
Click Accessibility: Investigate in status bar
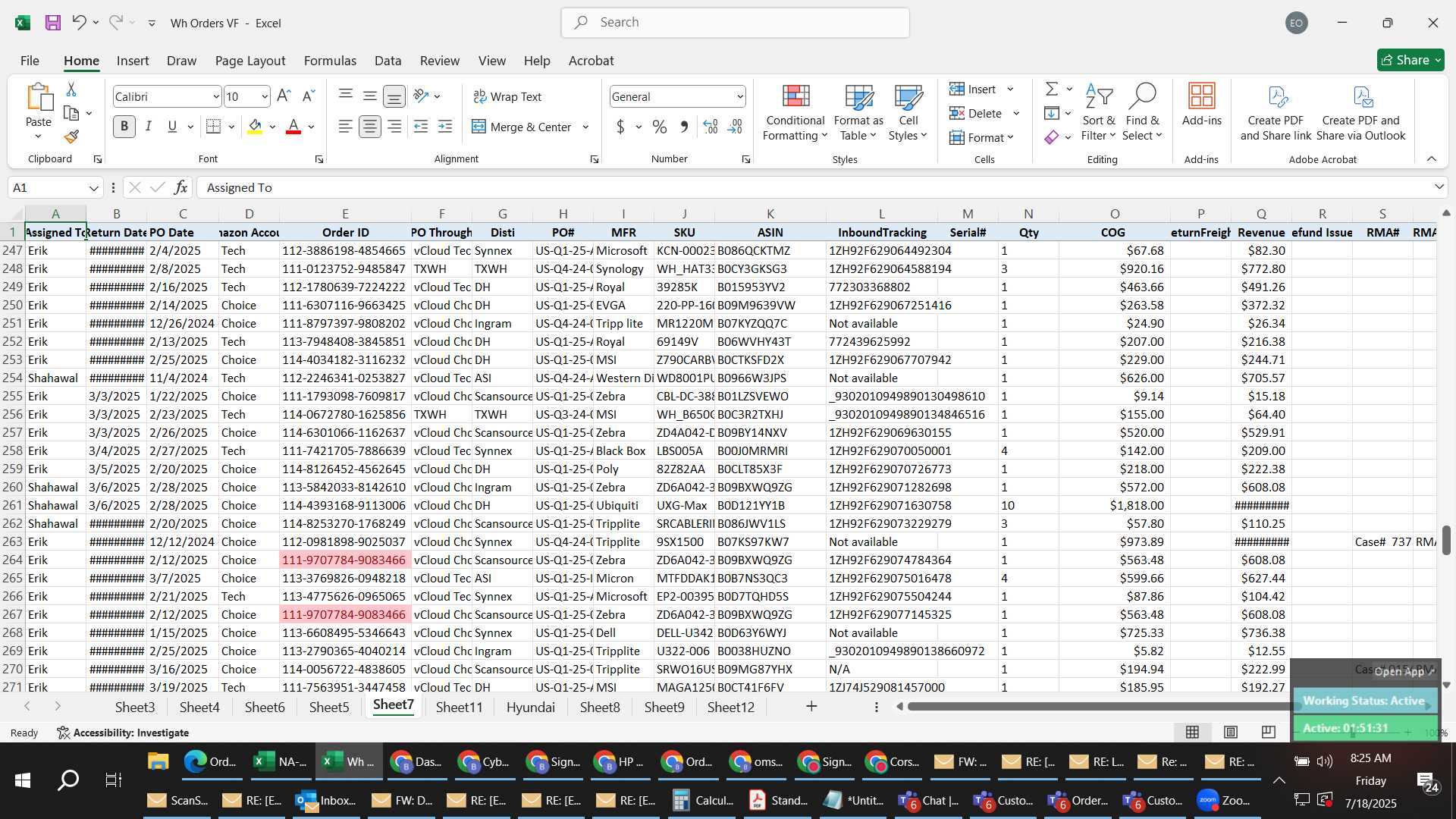tap(123, 733)
